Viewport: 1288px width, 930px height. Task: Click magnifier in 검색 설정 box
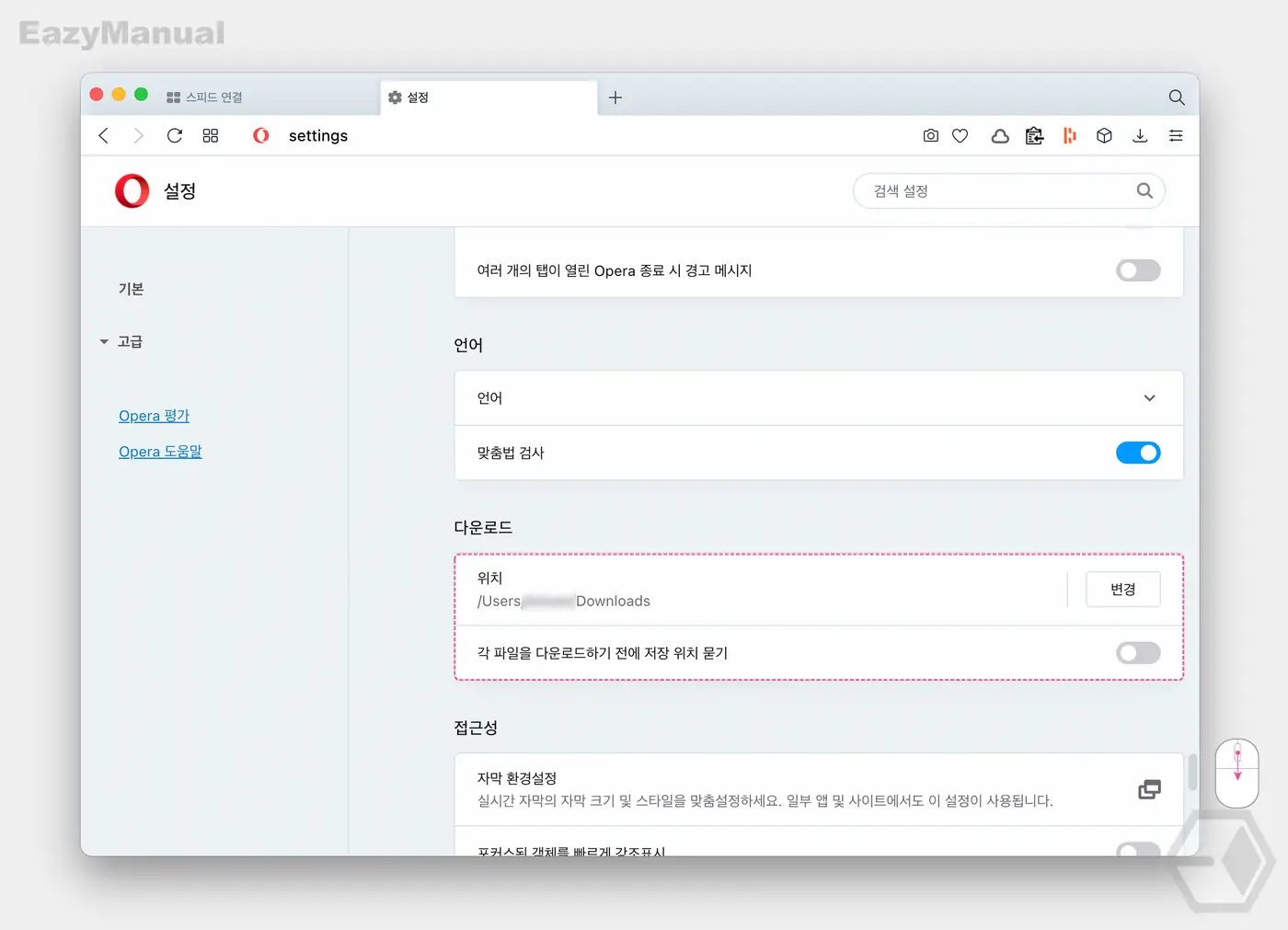(1144, 190)
